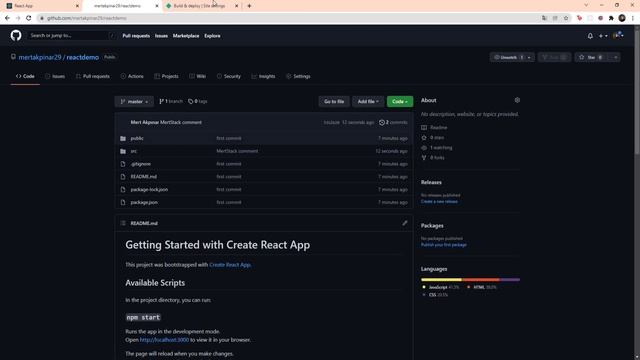Viewport: 640px width, 360px height.
Task: Open the Chrome extensions puzzle icon
Action: tap(611, 18)
